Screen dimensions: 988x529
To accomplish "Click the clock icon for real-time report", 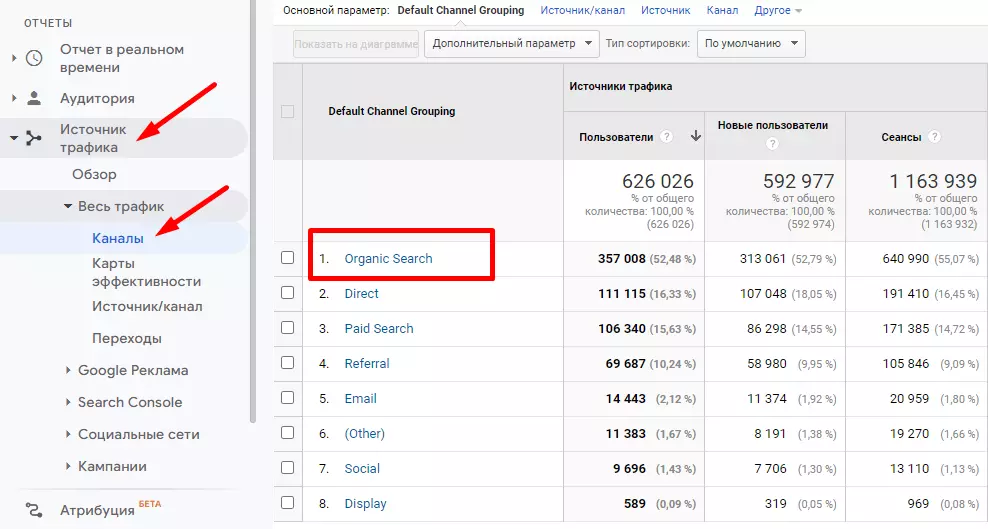I will click(34, 58).
